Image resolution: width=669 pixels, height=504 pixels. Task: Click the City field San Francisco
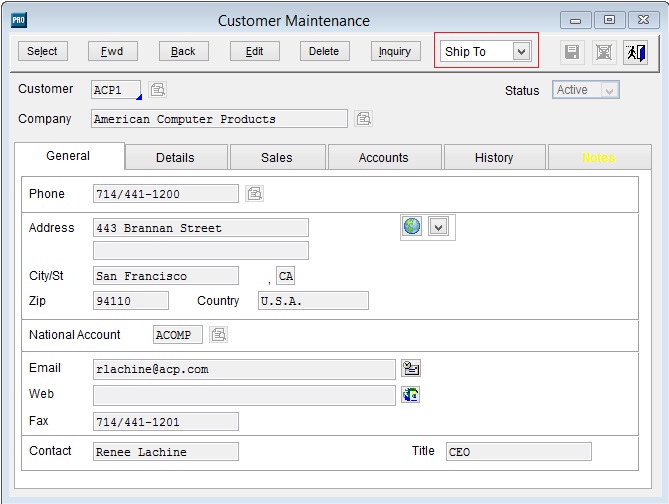point(166,276)
